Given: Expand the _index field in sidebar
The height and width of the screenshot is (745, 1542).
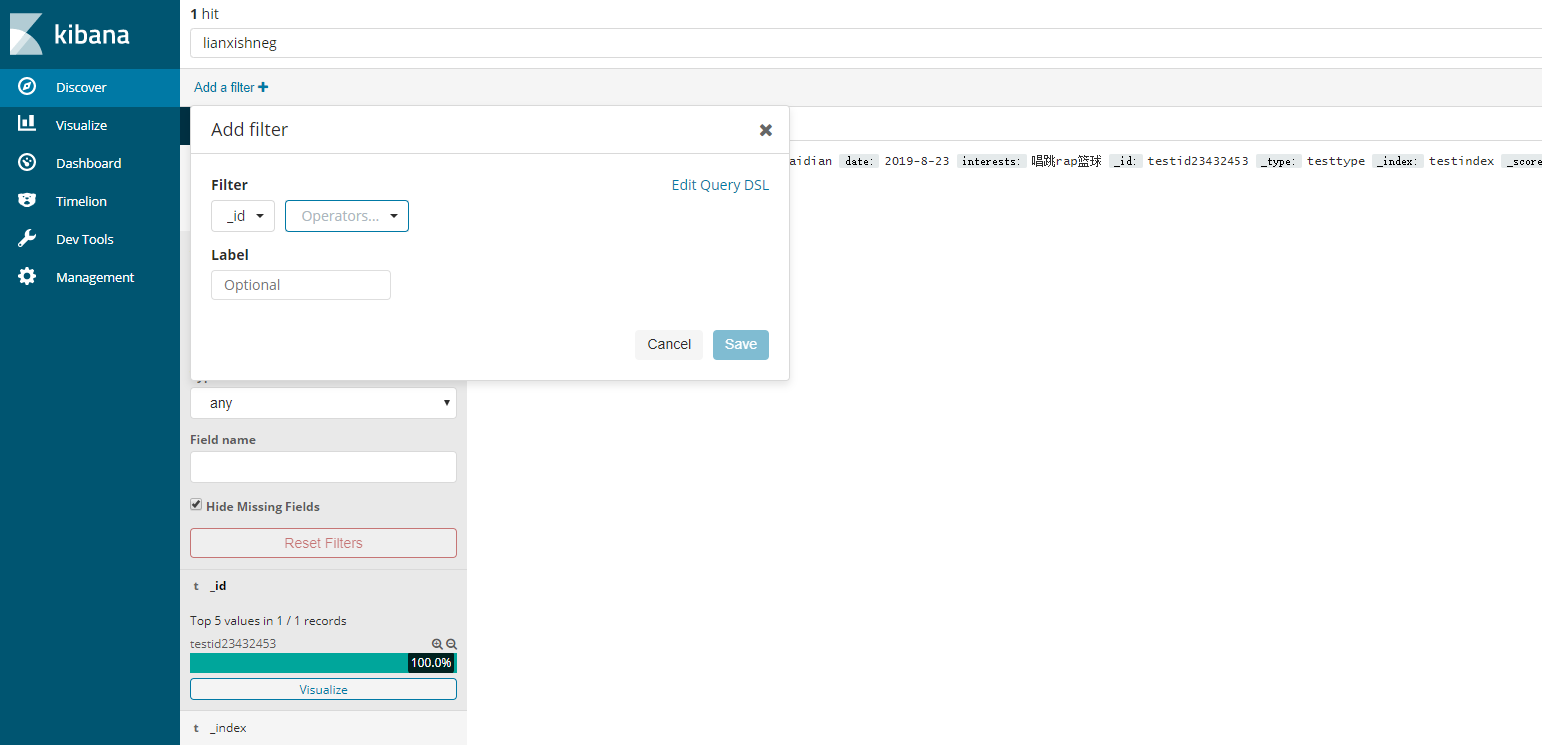Looking at the screenshot, I should [228, 728].
